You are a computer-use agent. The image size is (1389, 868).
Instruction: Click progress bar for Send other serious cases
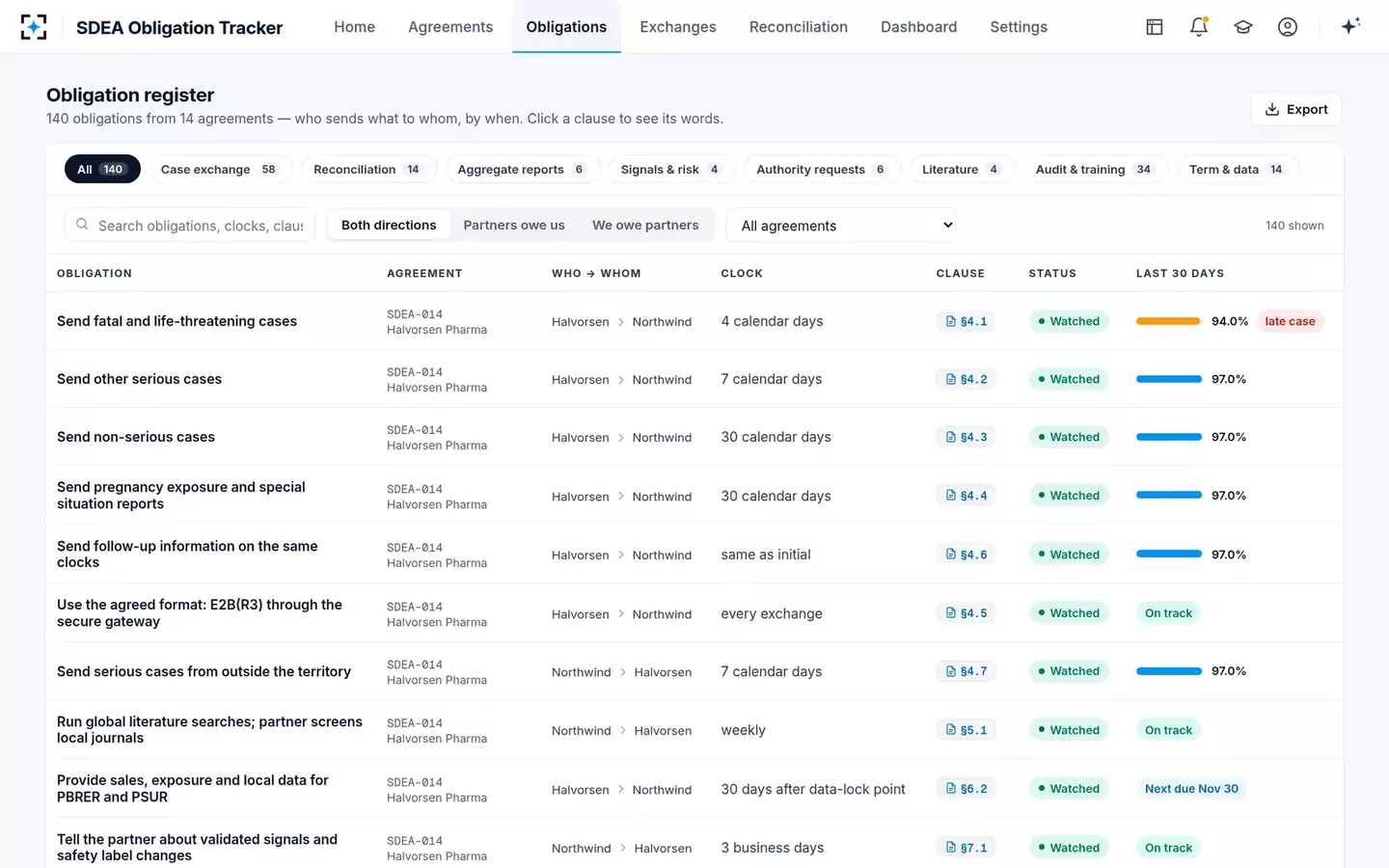coord(1168,379)
